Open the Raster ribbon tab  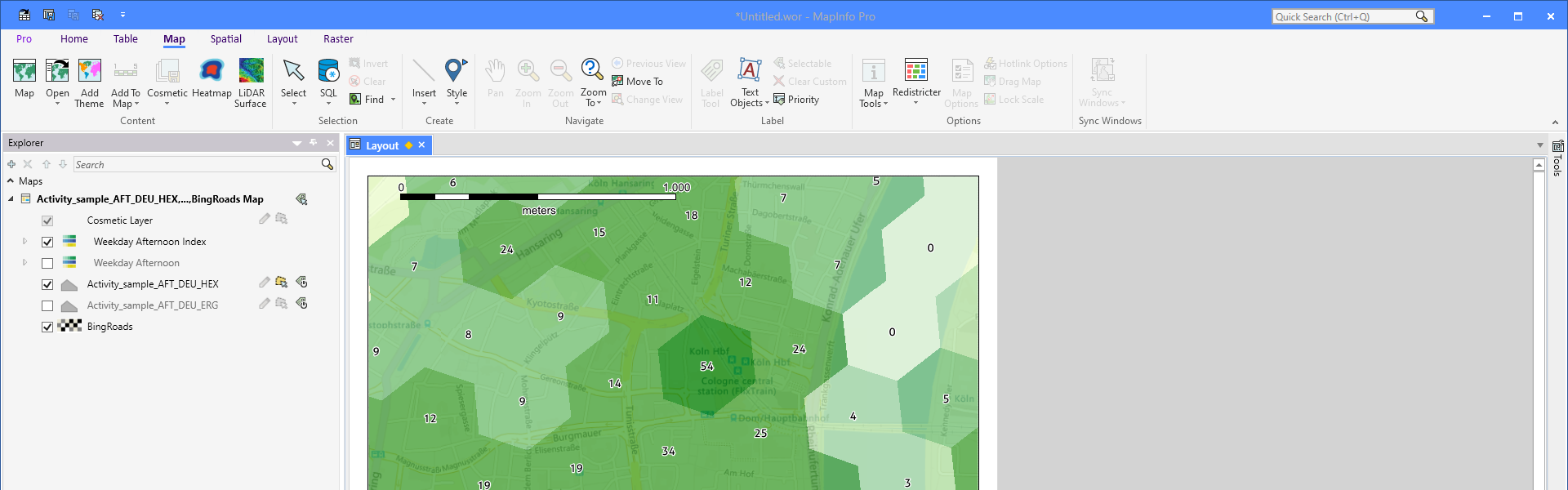point(338,39)
